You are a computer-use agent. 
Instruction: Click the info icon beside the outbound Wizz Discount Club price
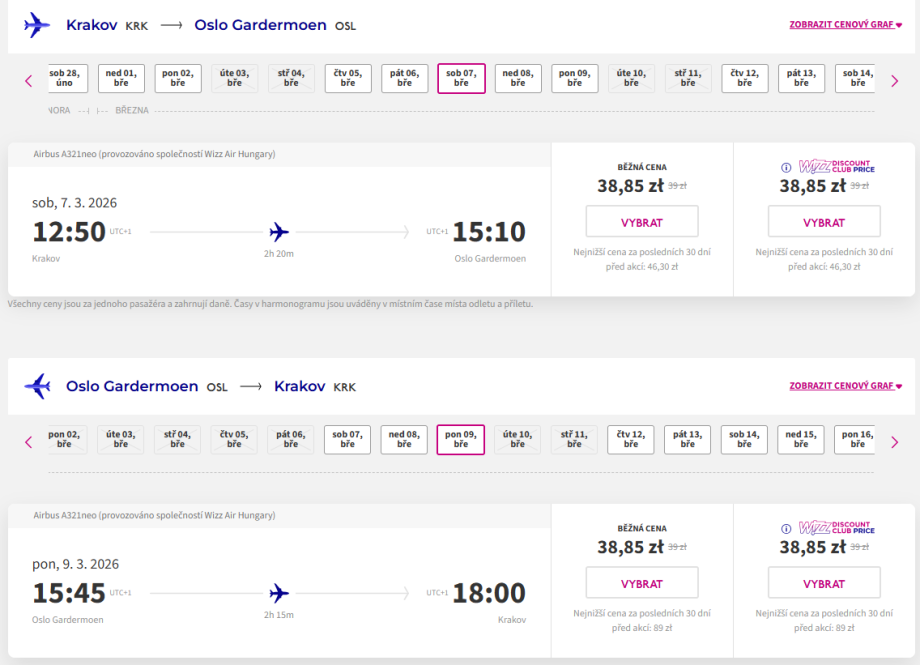point(786,167)
